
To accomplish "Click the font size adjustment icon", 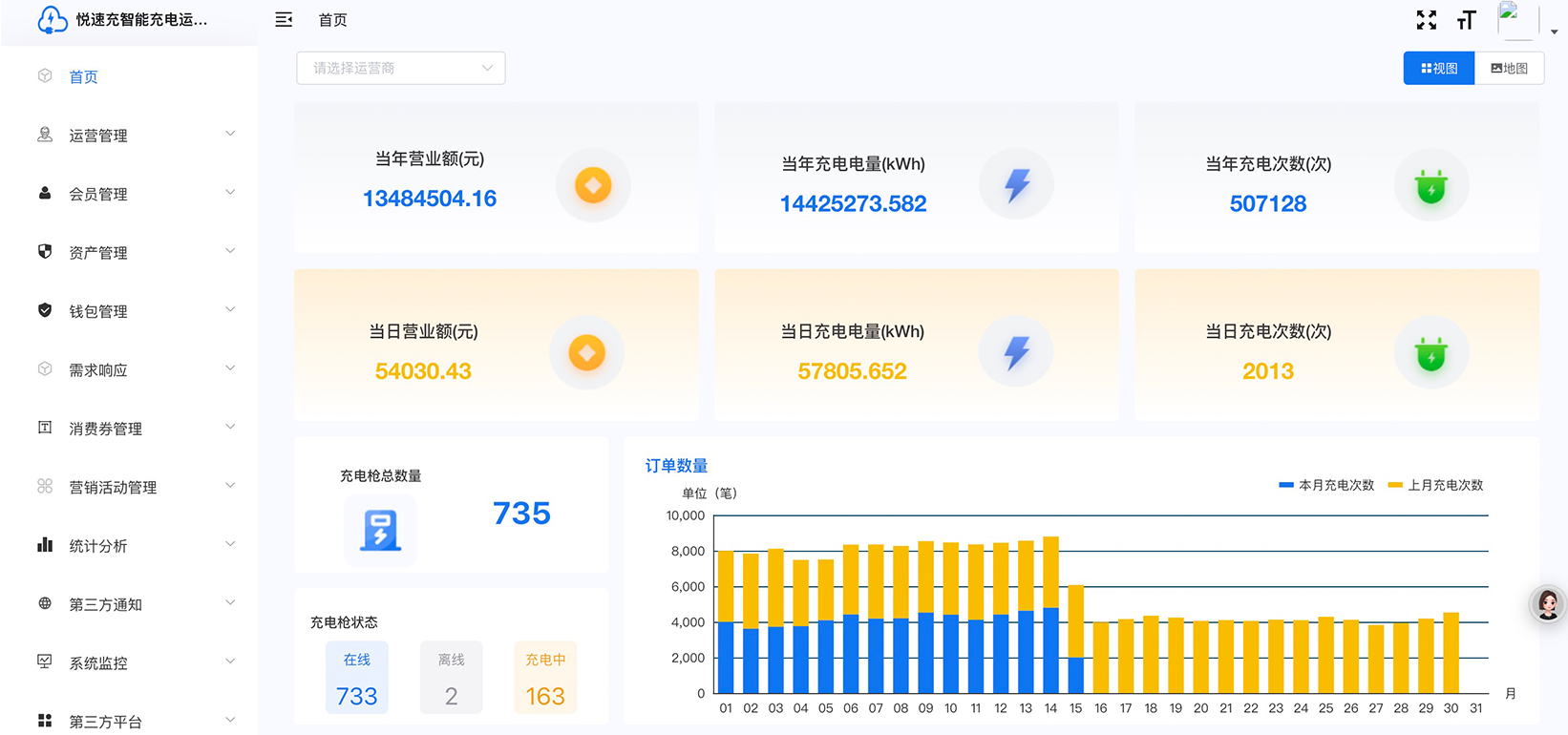I will (x=1466, y=20).
